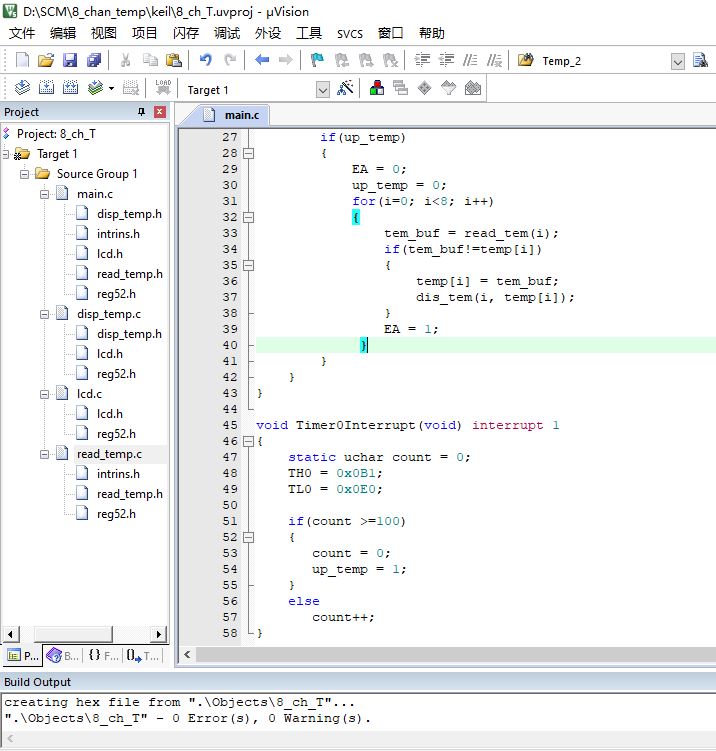Click the Batch build icon
This screenshot has height=751, width=716.
click(x=96, y=88)
